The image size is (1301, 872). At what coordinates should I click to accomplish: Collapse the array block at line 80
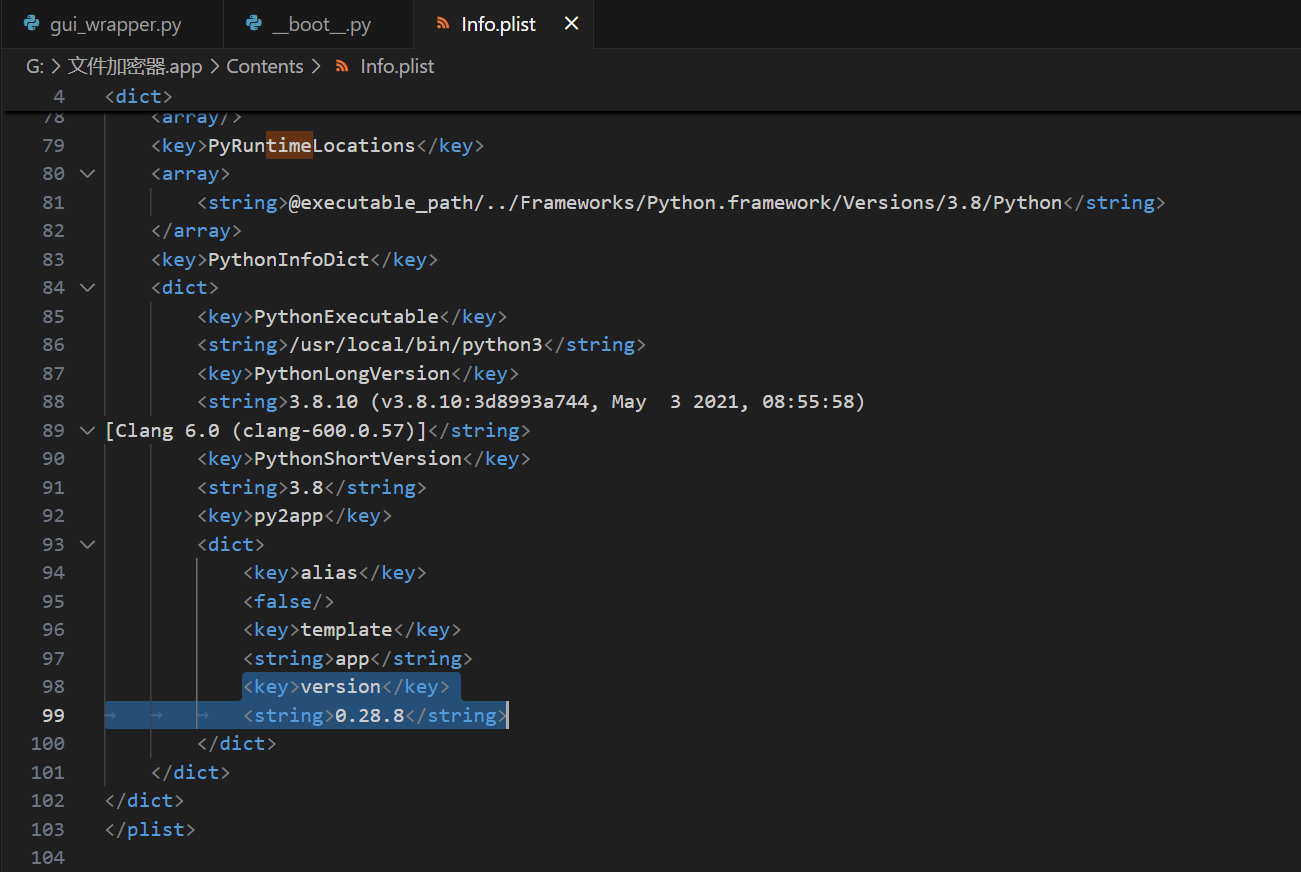click(87, 174)
